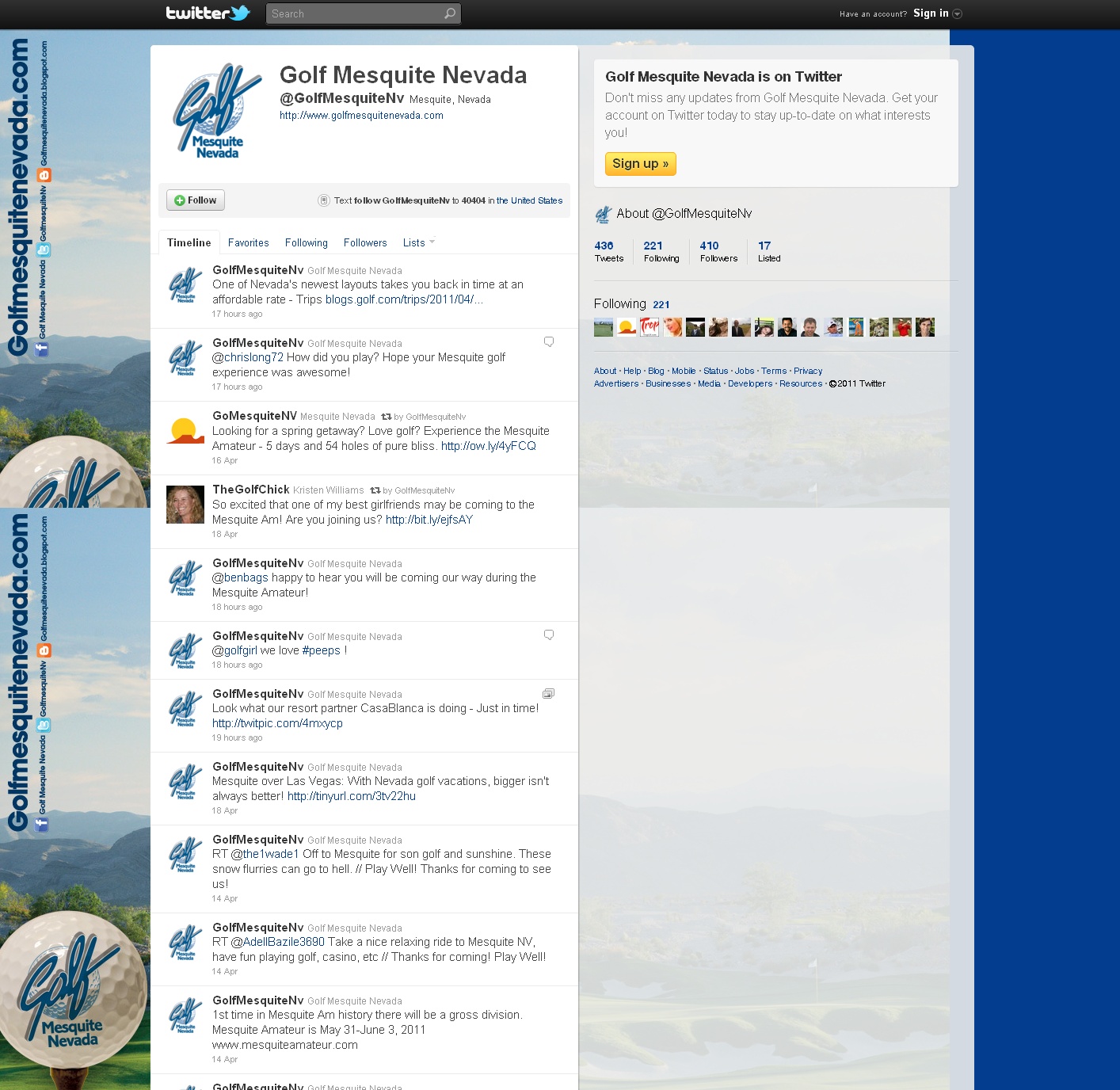Switch to the Favorites tab

click(x=248, y=242)
